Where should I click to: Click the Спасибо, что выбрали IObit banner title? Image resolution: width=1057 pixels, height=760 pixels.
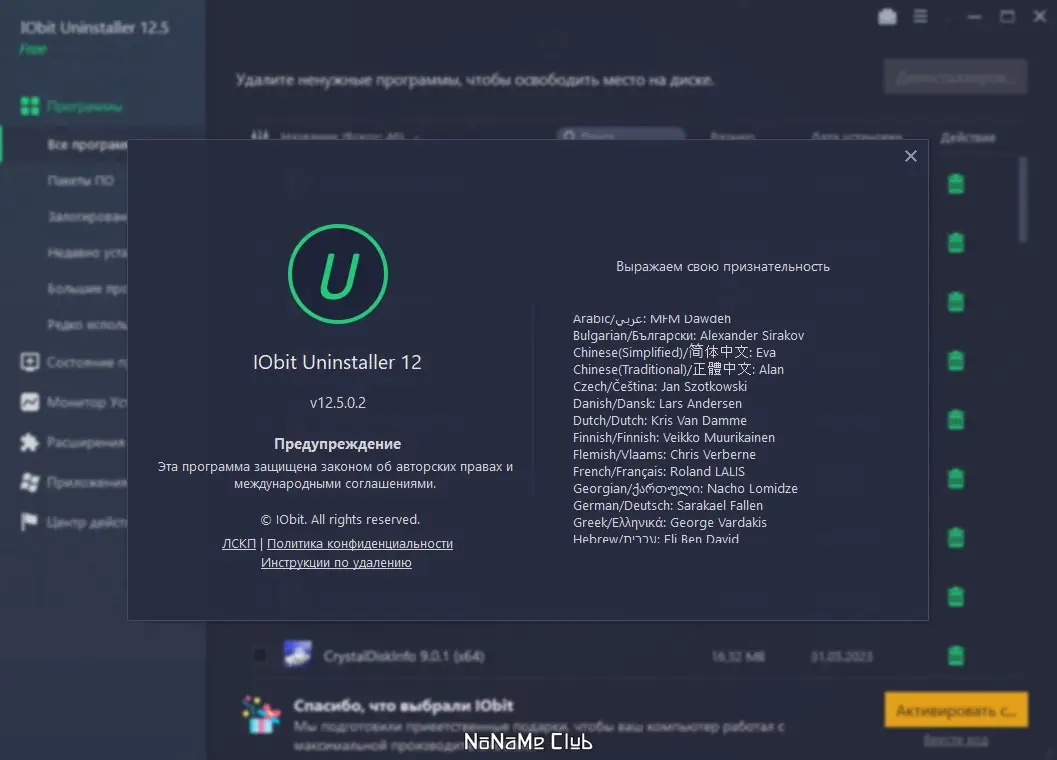(x=403, y=705)
